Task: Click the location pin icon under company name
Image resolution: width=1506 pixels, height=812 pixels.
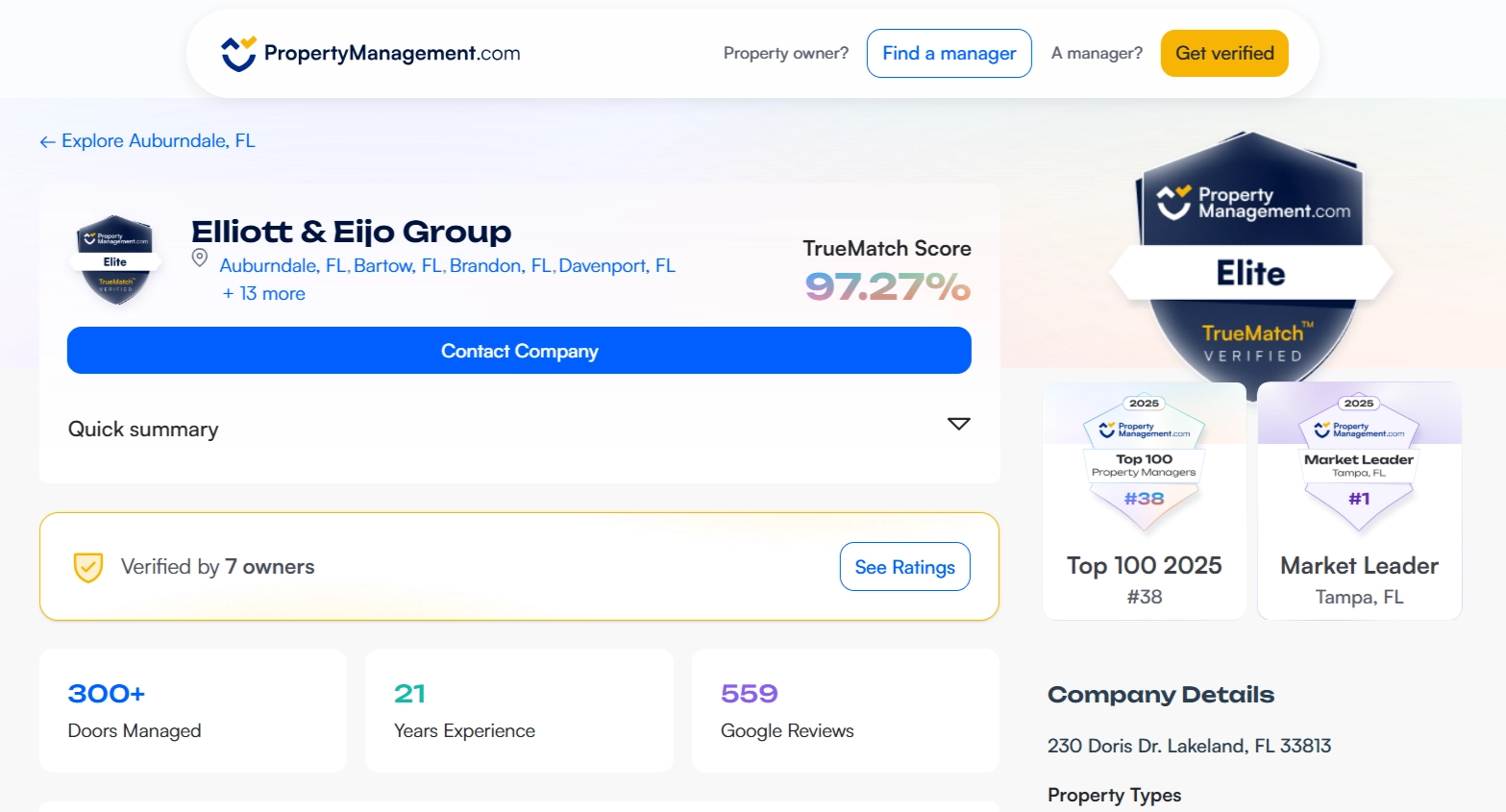Action: click(200, 258)
